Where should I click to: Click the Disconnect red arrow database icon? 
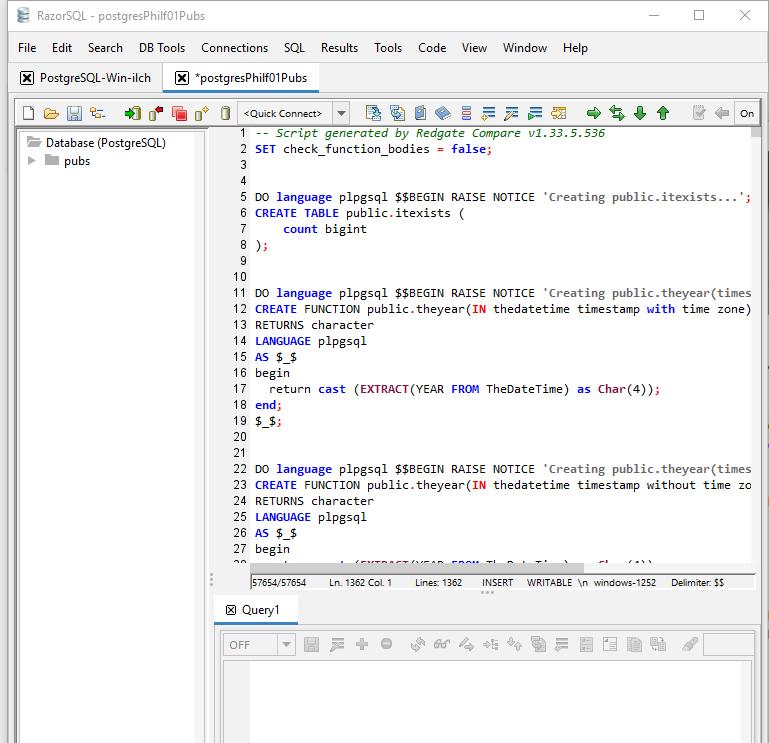[x=156, y=113]
